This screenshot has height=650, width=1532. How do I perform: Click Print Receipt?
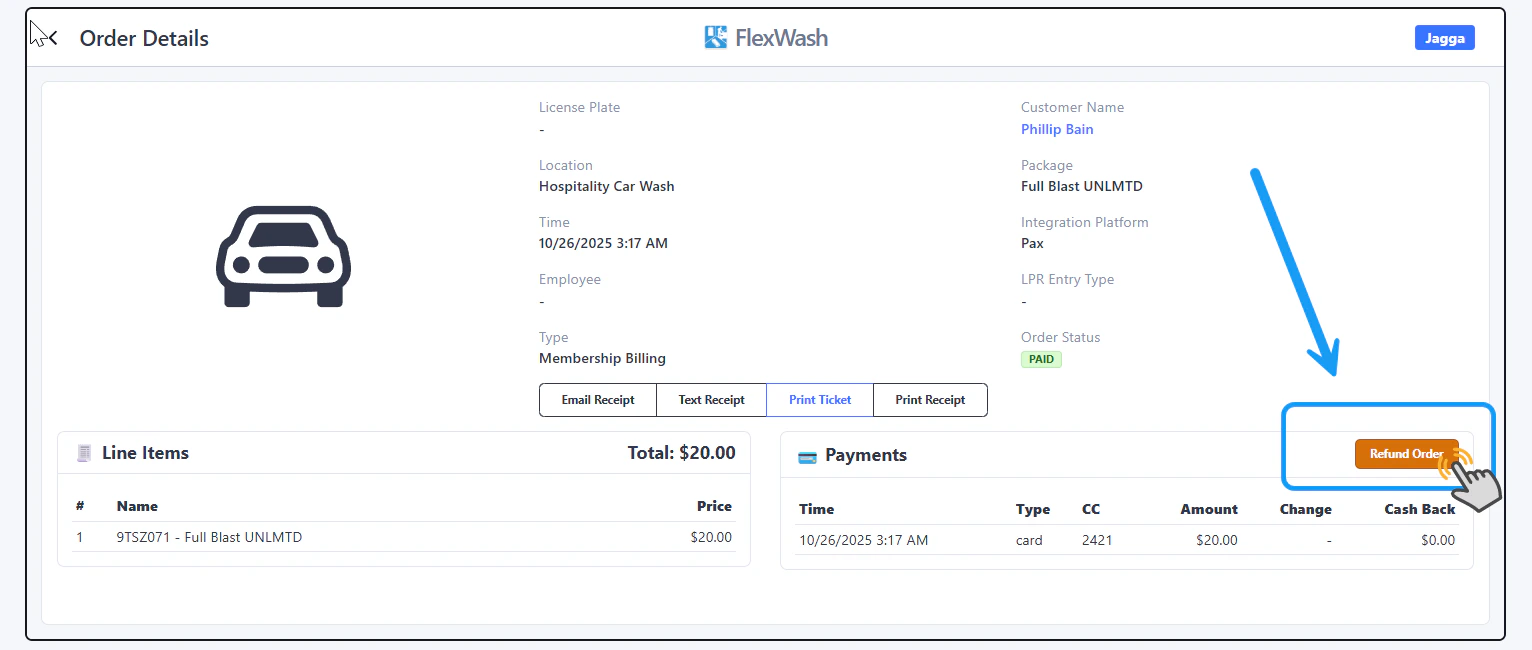point(930,400)
